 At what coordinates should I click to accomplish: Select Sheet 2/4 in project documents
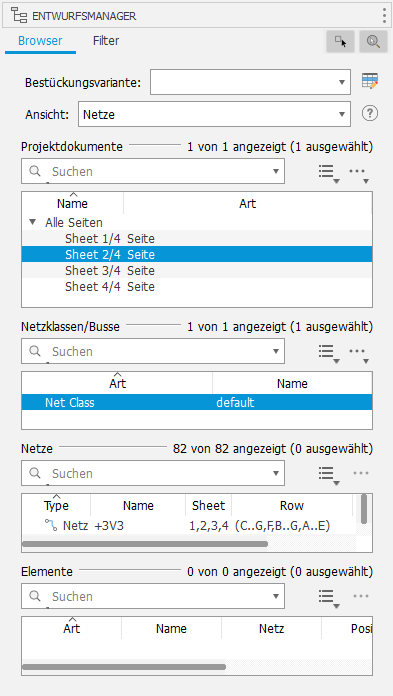(197, 254)
